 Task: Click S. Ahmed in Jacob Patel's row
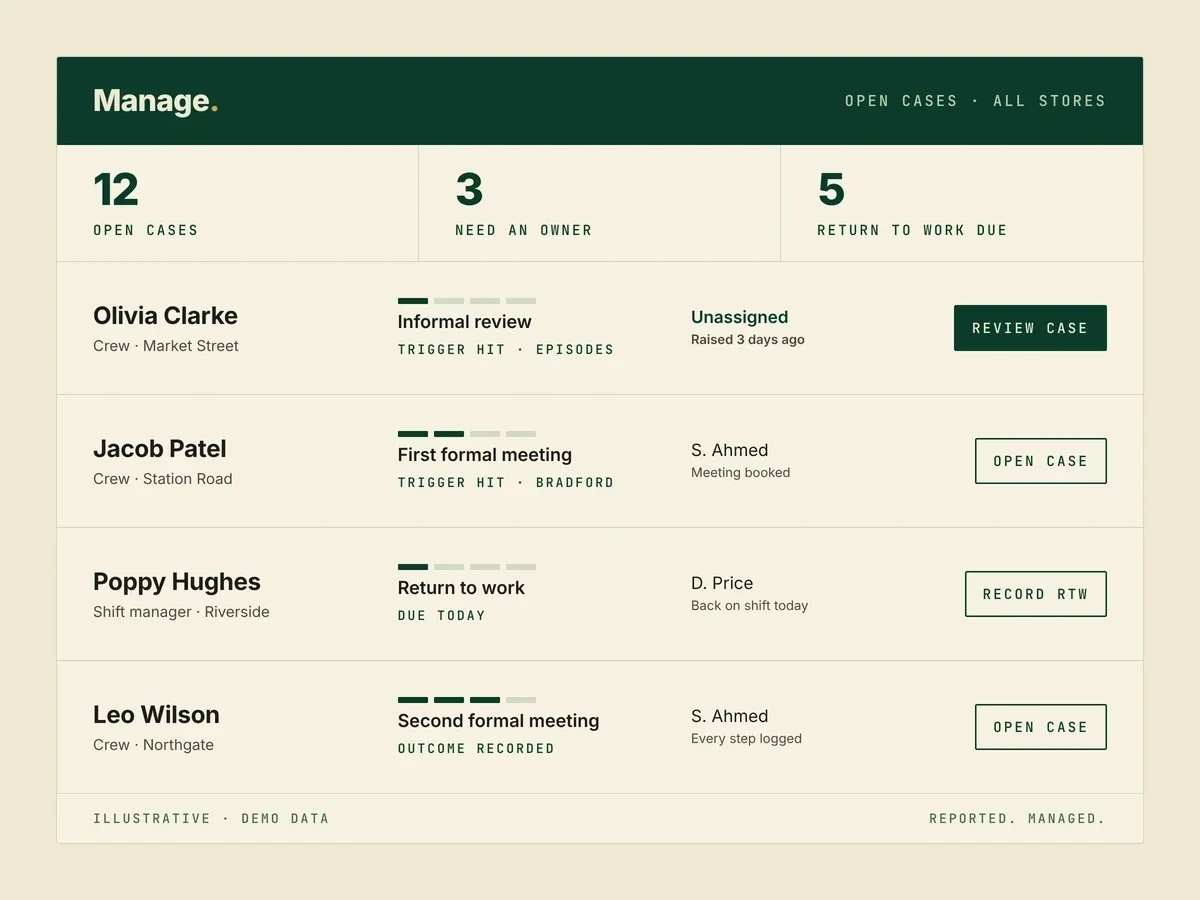click(x=730, y=450)
